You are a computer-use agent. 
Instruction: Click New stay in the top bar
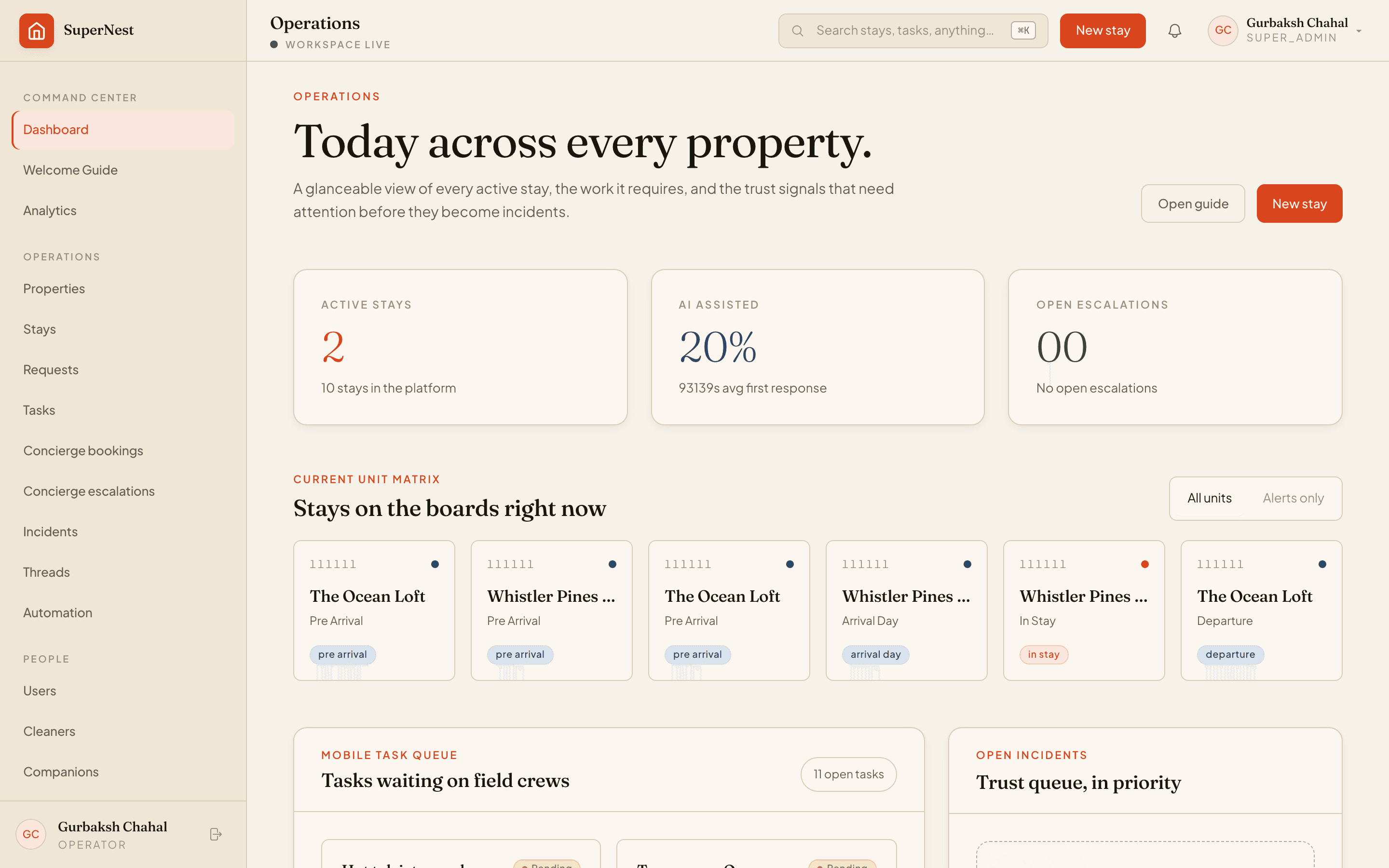tap(1103, 30)
